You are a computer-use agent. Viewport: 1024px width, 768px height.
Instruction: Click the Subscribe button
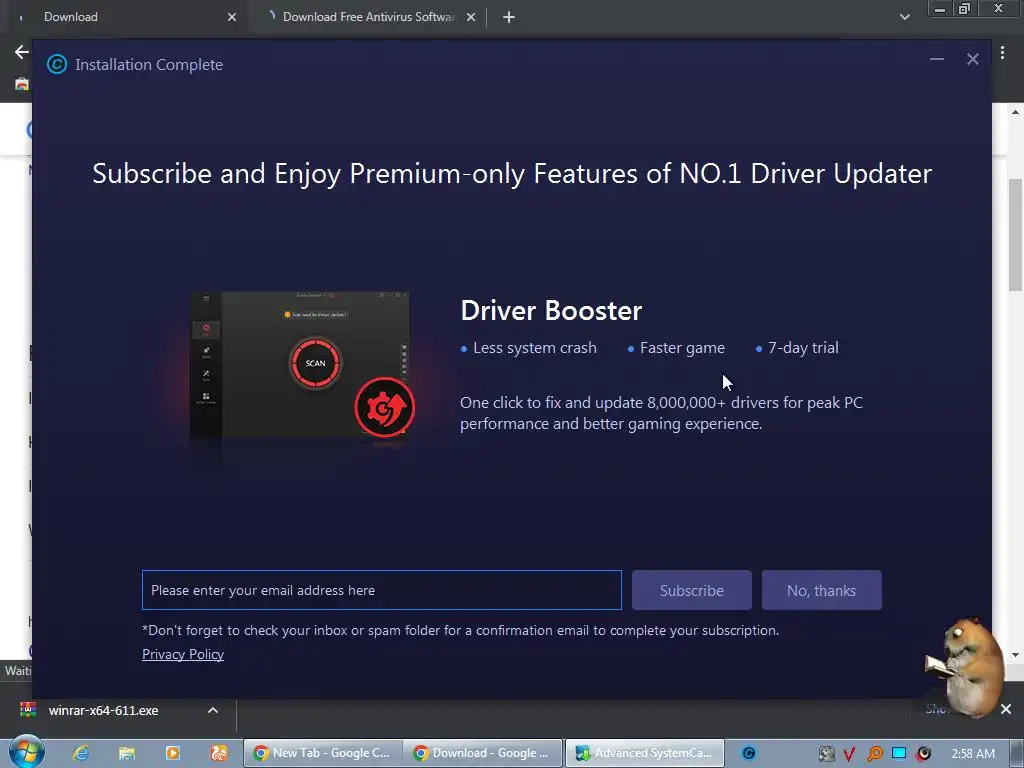[692, 590]
